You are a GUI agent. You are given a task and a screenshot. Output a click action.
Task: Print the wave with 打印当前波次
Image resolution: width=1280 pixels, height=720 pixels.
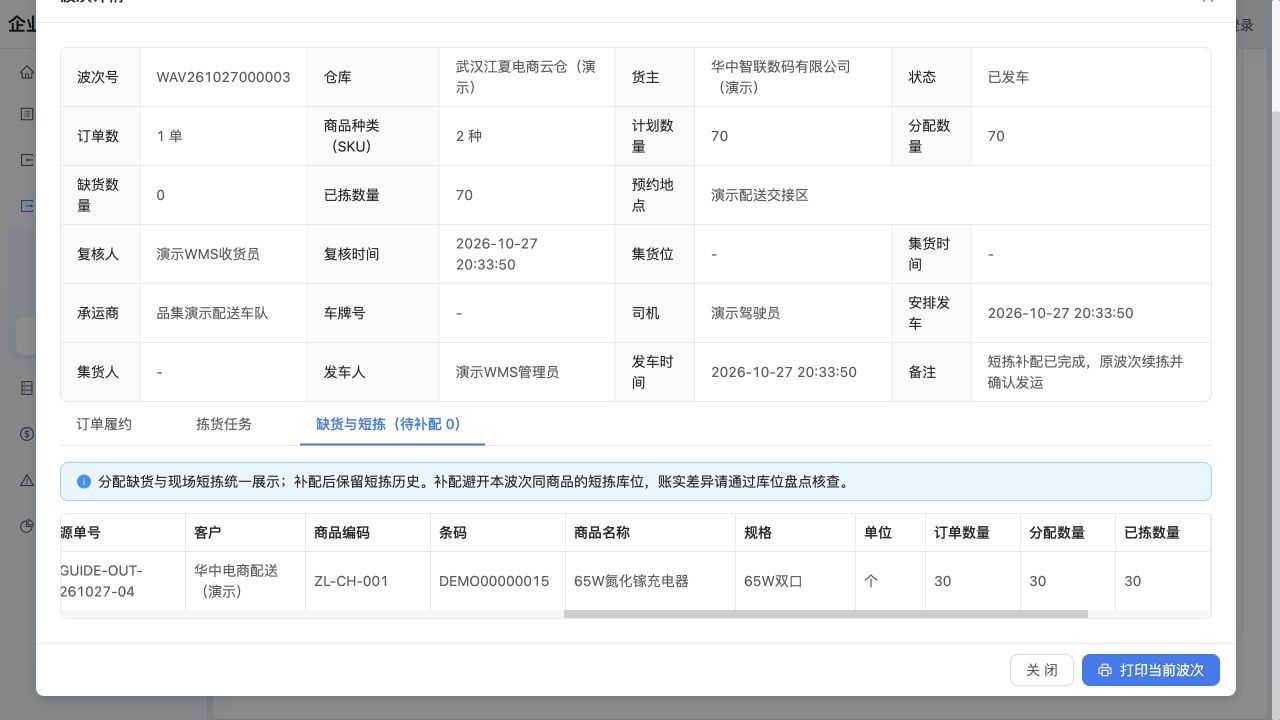(1151, 670)
